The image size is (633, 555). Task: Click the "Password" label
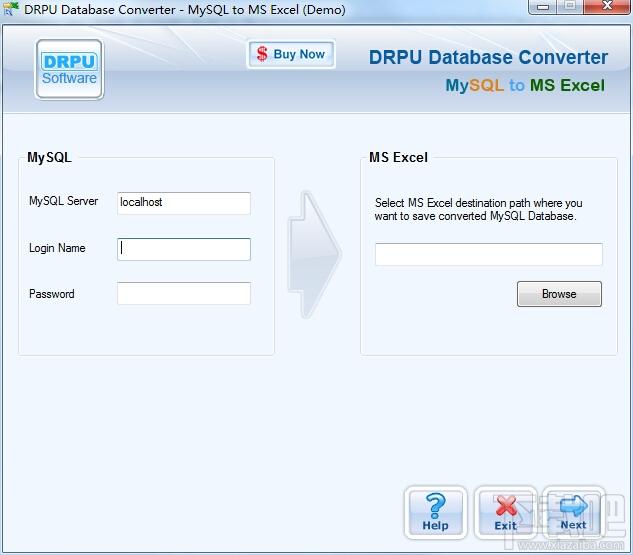click(52, 294)
